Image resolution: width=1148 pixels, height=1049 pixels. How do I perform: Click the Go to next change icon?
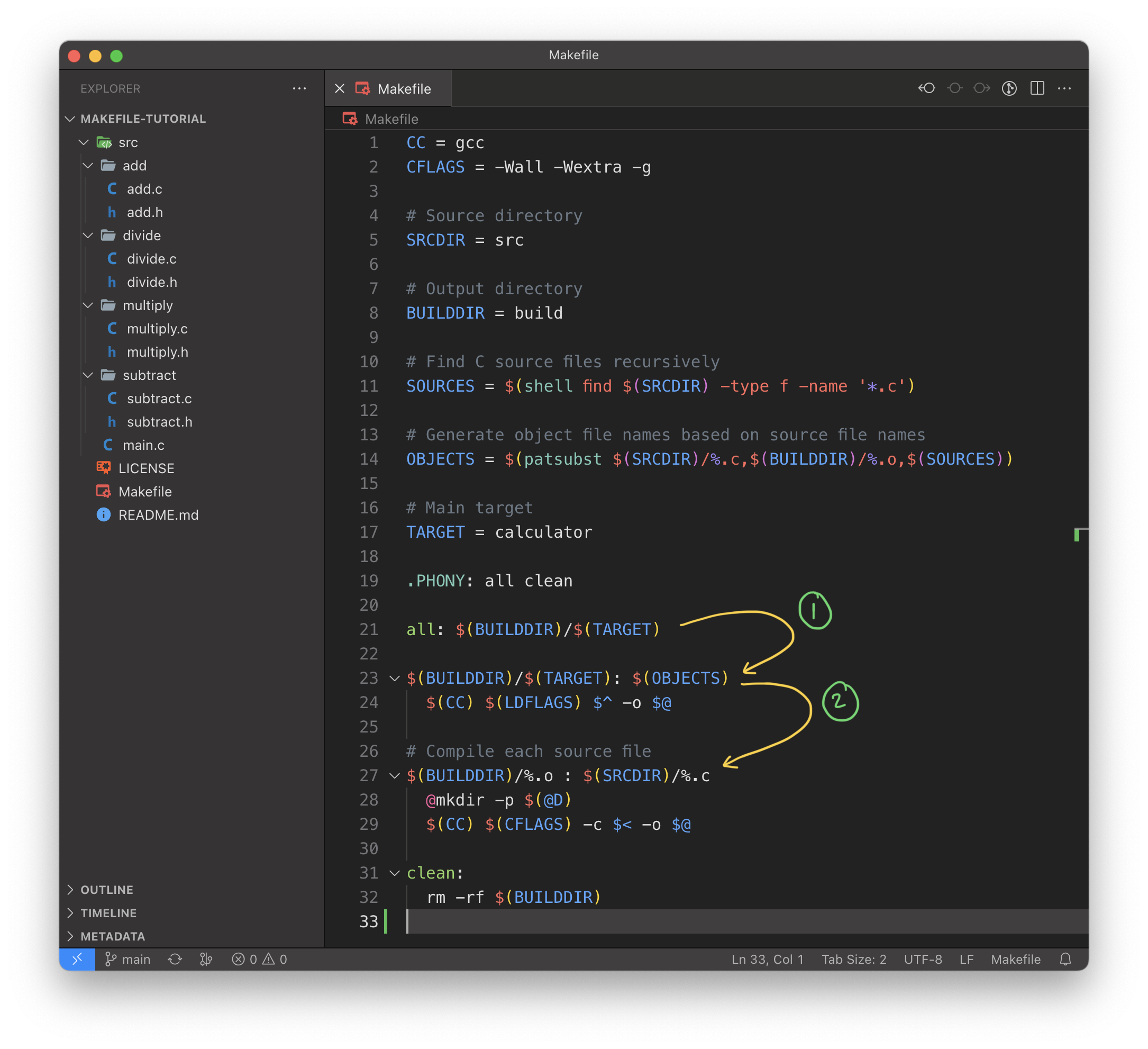coord(982,88)
